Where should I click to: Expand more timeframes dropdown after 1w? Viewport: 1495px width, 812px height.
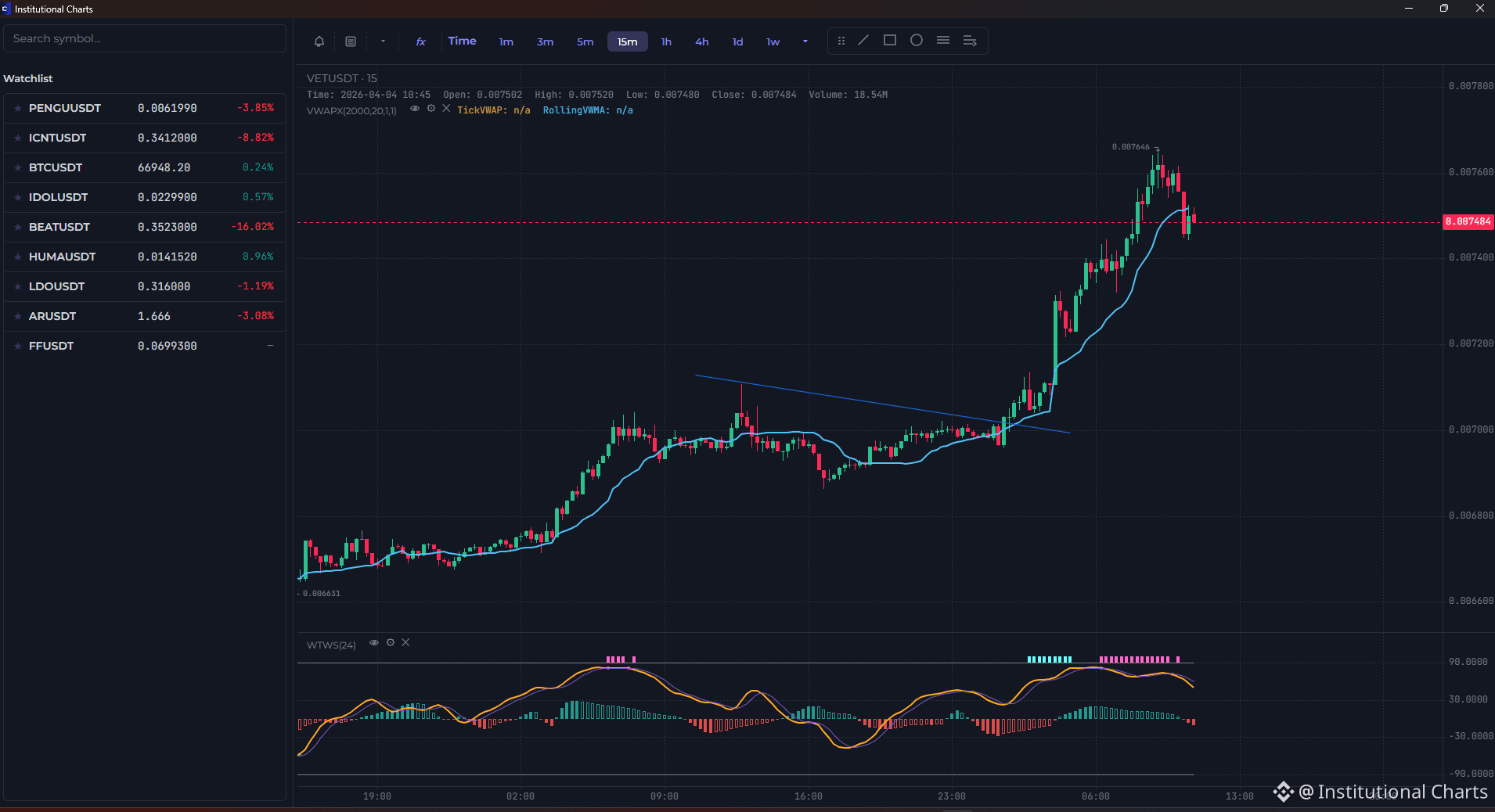tap(805, 41)
